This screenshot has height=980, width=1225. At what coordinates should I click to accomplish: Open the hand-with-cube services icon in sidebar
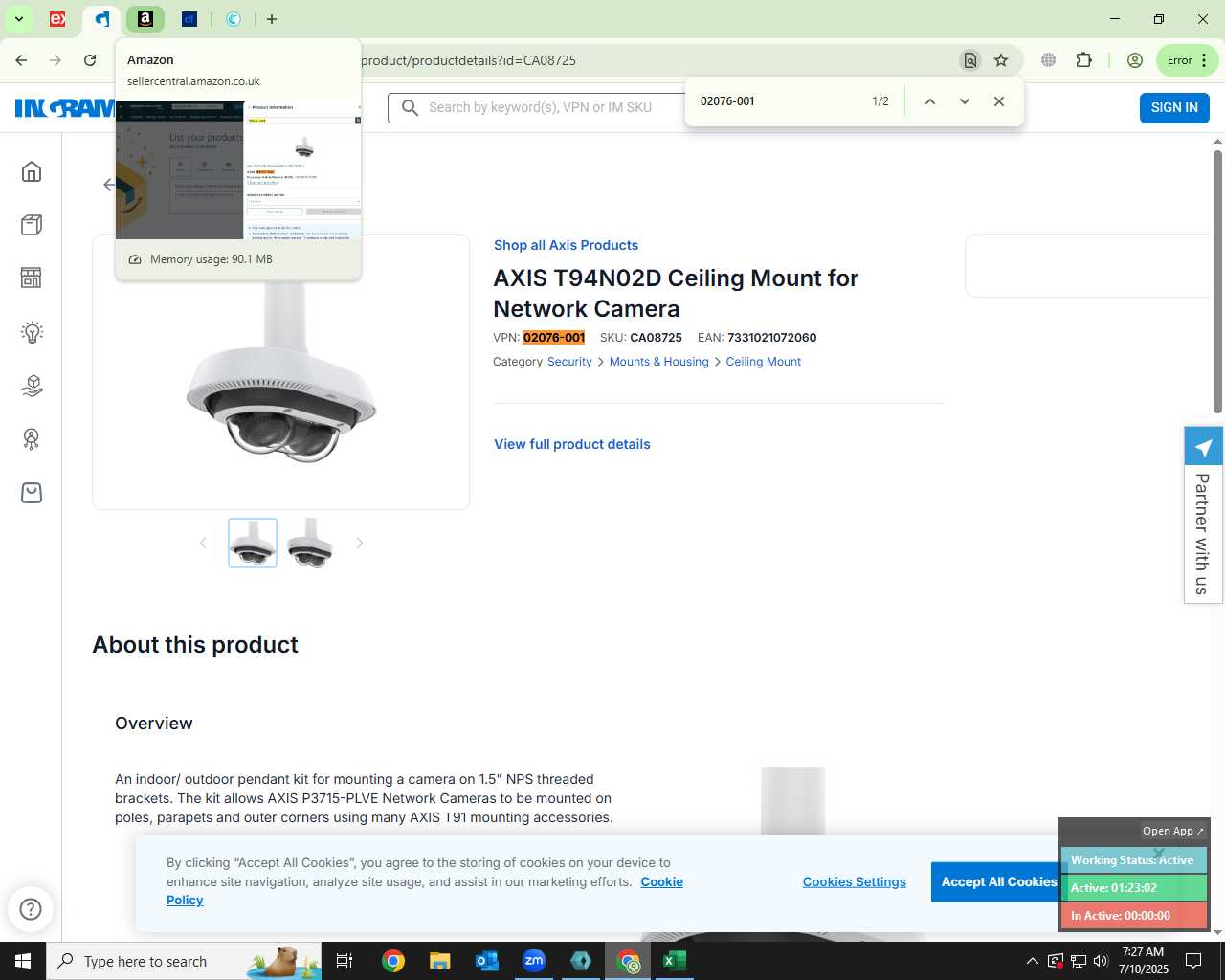coord(32,386)
